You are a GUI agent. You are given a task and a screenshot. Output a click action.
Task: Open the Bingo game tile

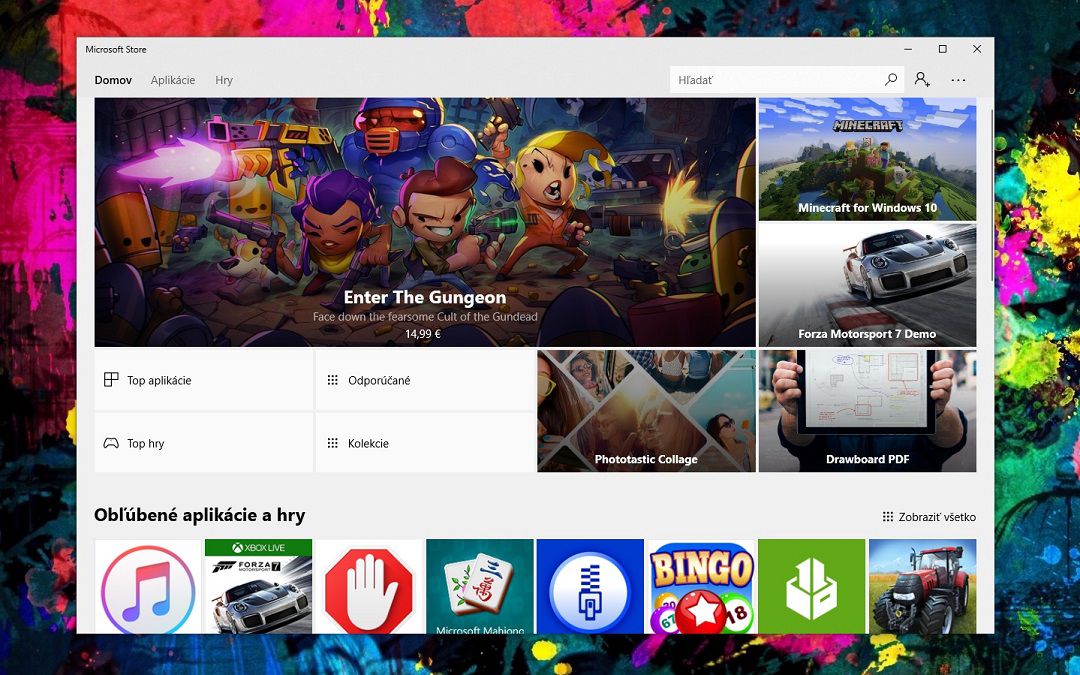click(701, 586)
